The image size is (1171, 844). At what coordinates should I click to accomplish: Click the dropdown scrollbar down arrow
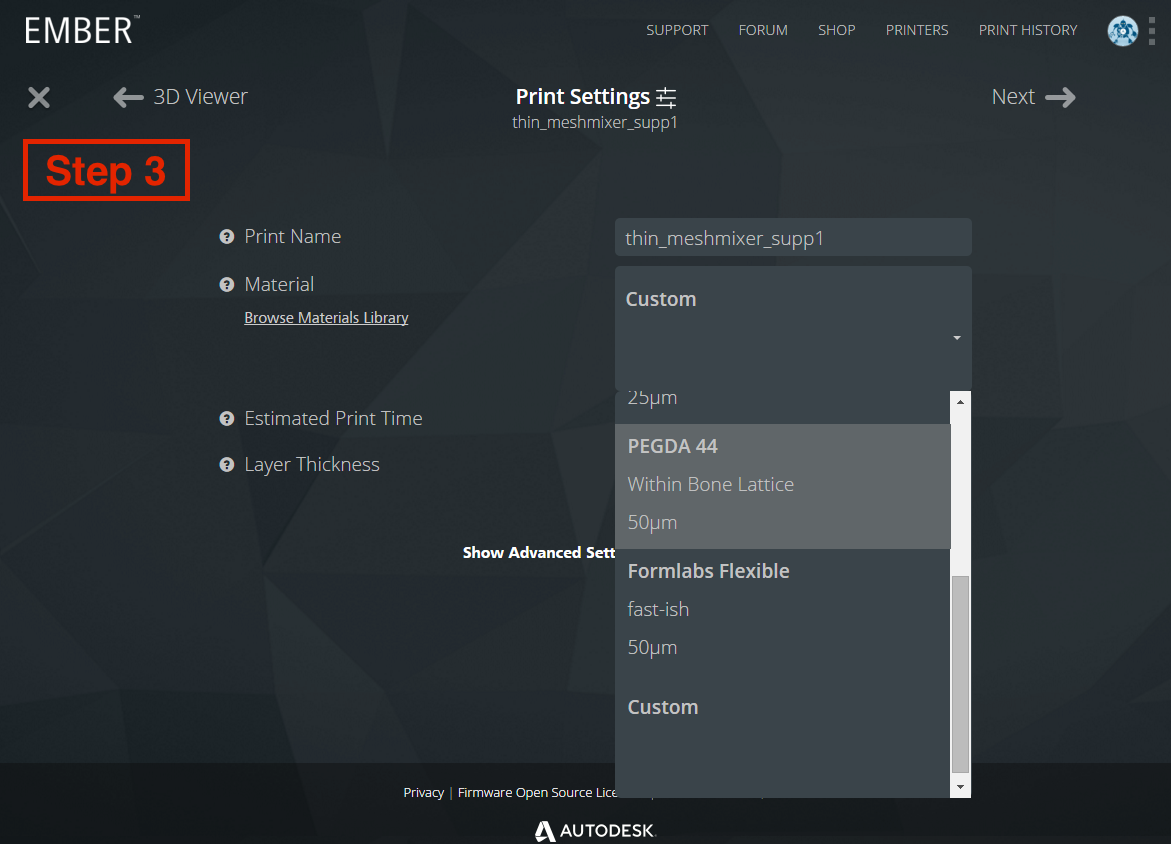pyautogui.click(x=960, y=787)
